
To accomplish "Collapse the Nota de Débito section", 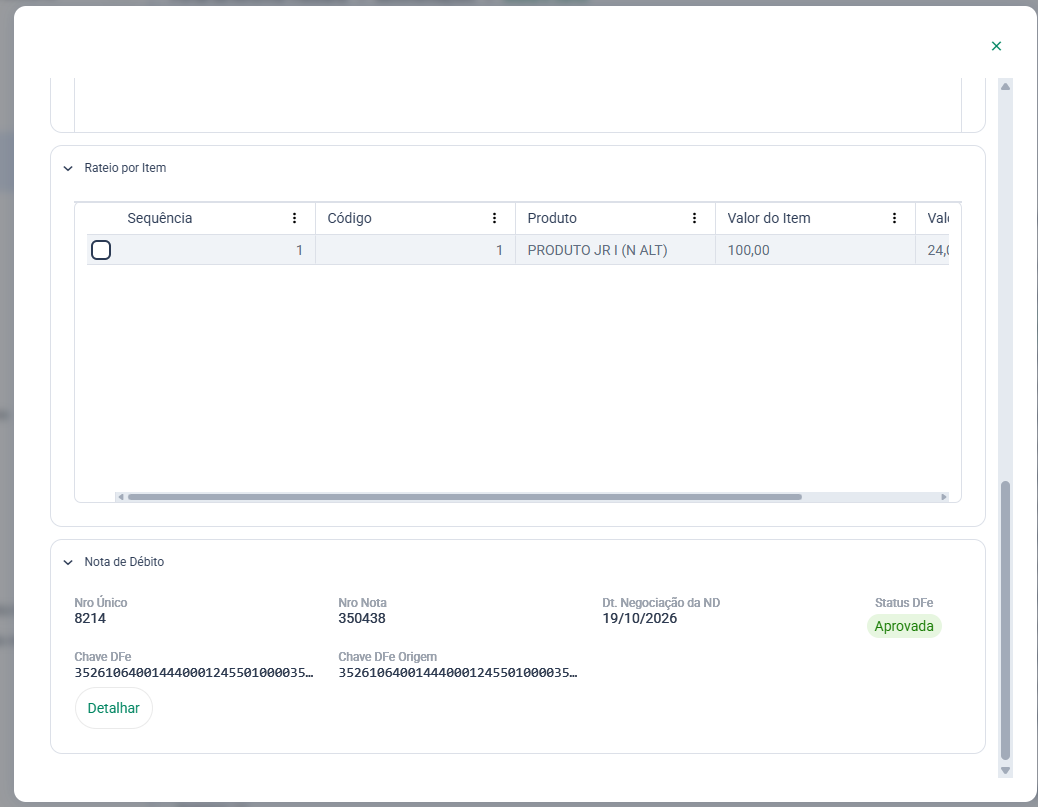I will 68,562.
